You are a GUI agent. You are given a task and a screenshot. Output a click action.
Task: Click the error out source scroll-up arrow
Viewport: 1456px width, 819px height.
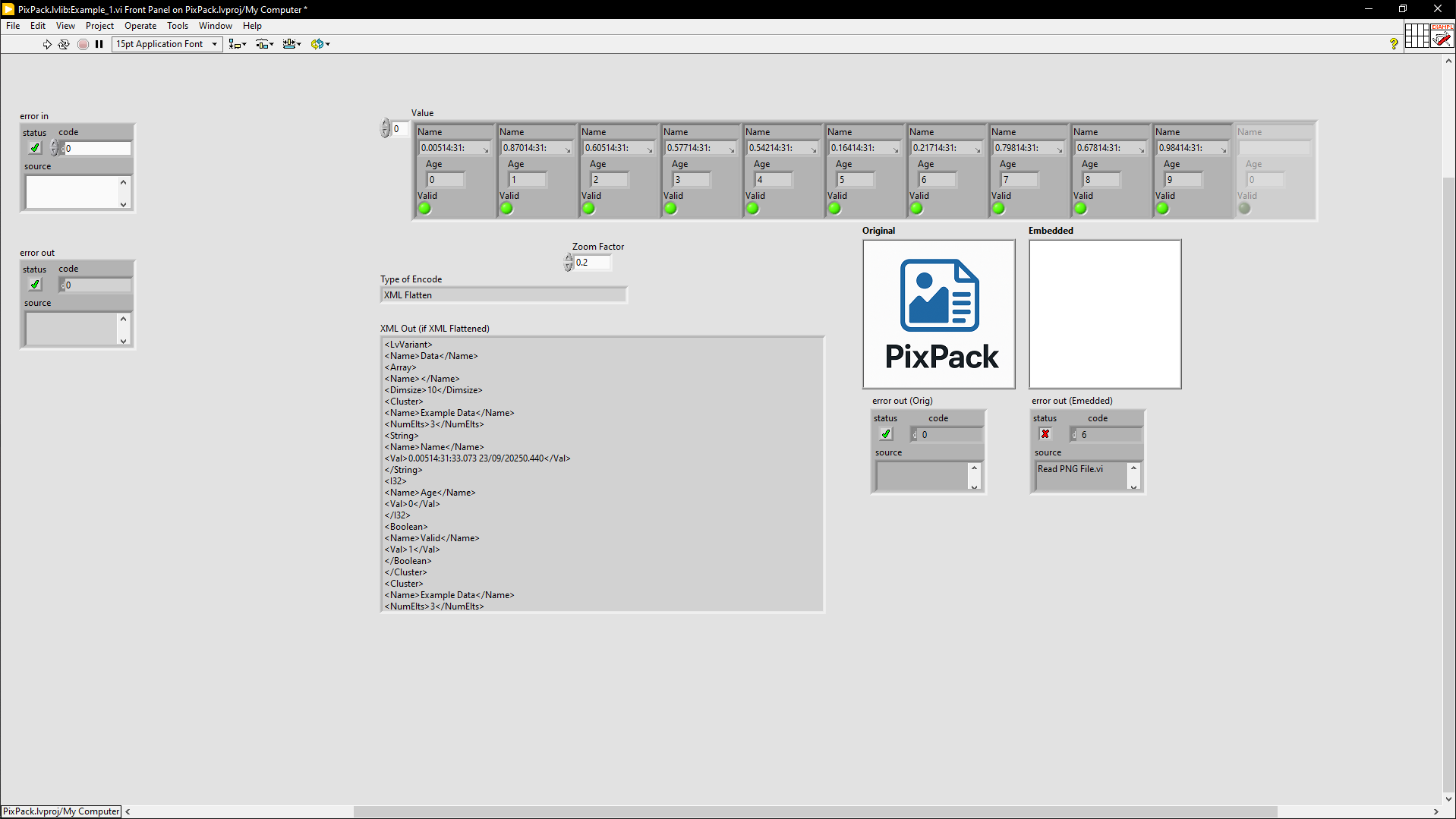124,319
